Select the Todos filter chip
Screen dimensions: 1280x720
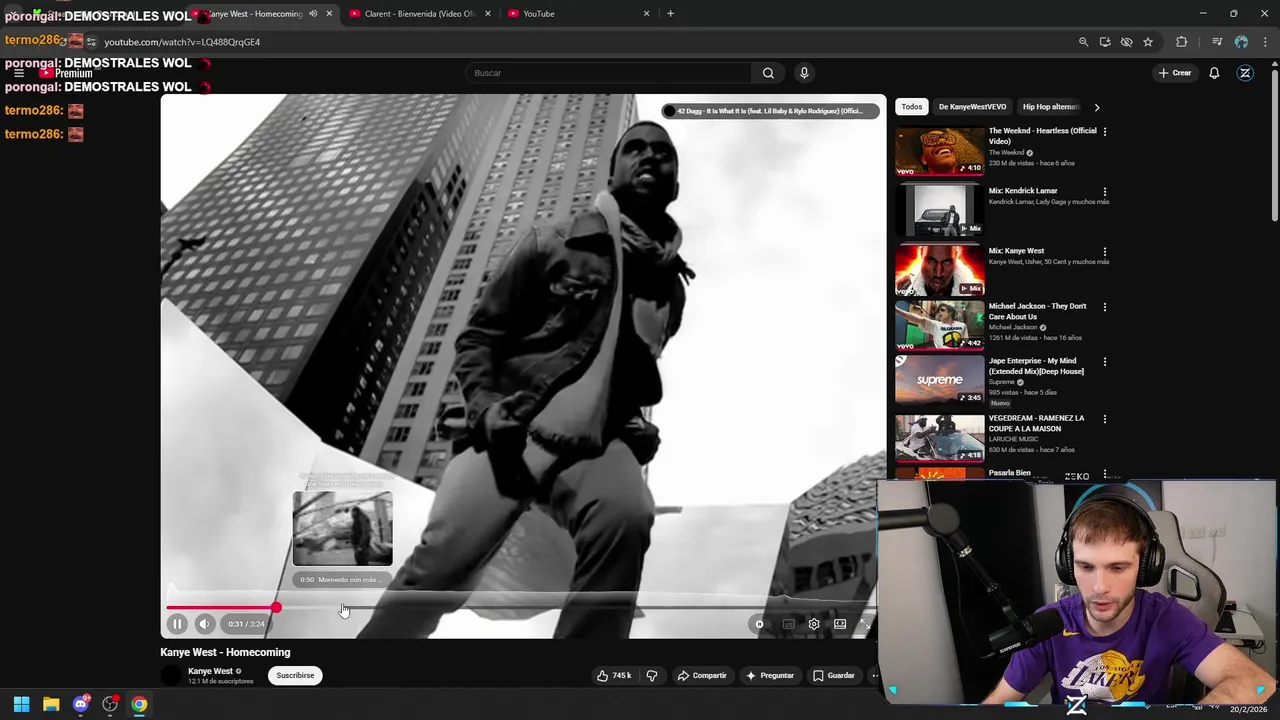click(x=912, y=107)
